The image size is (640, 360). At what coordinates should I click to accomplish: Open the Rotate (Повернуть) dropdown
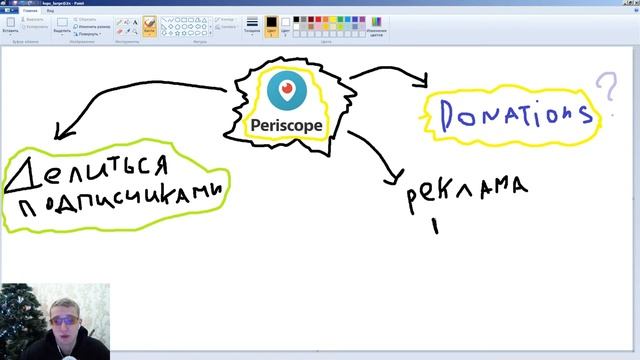(87, 34)
